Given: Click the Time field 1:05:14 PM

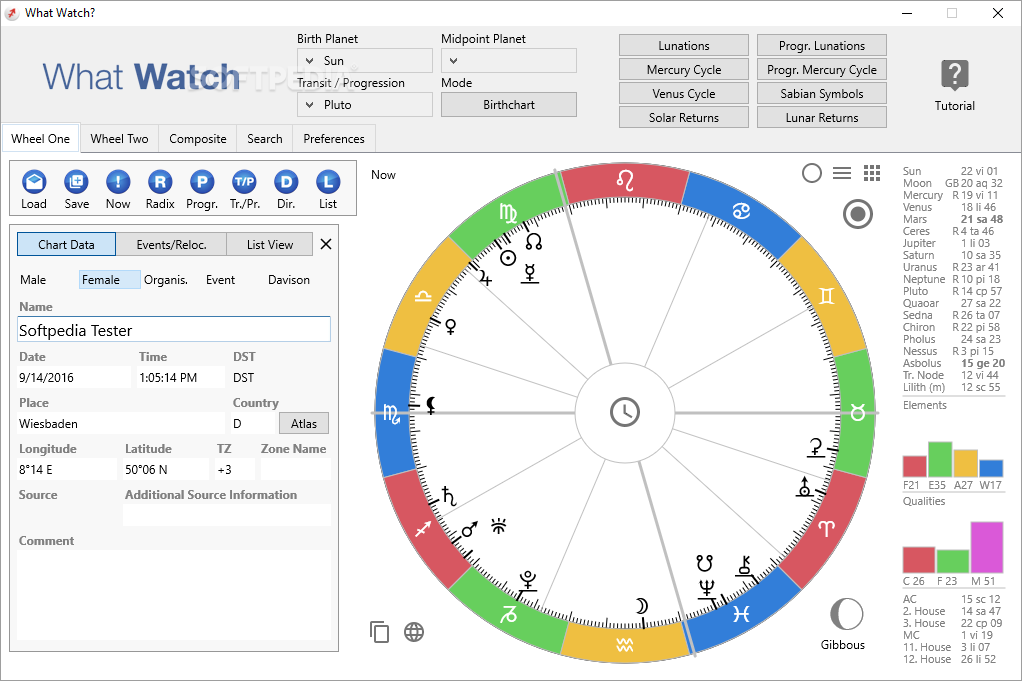Looking at the screenshot, I should coord(181,377).
